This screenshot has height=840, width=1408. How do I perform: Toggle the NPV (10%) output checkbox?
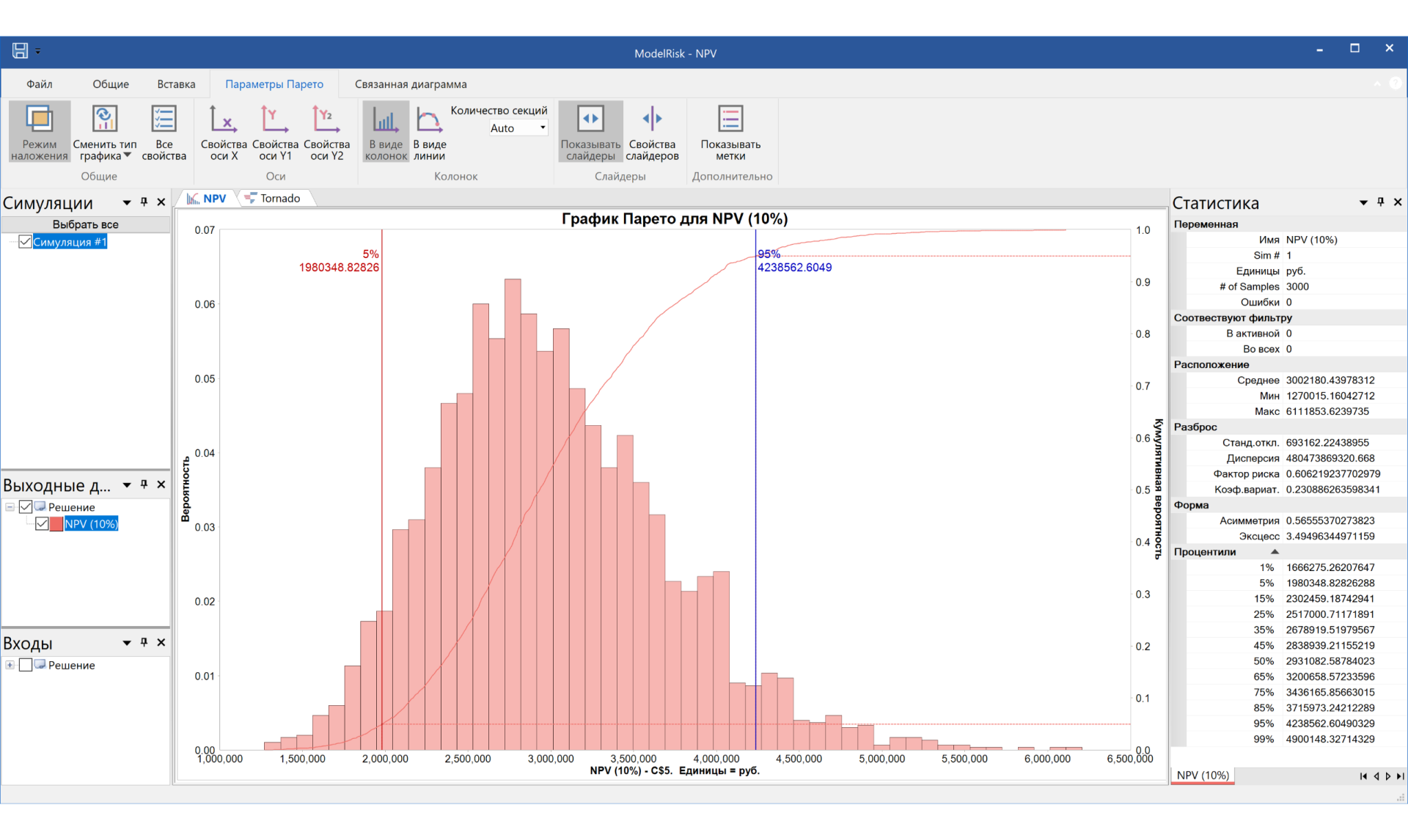click(42, 523)
